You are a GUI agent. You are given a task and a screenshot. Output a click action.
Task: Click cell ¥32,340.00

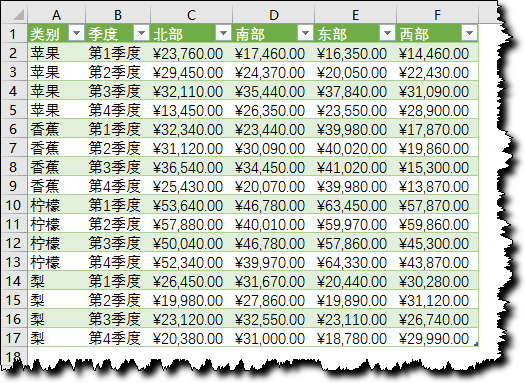191,129
